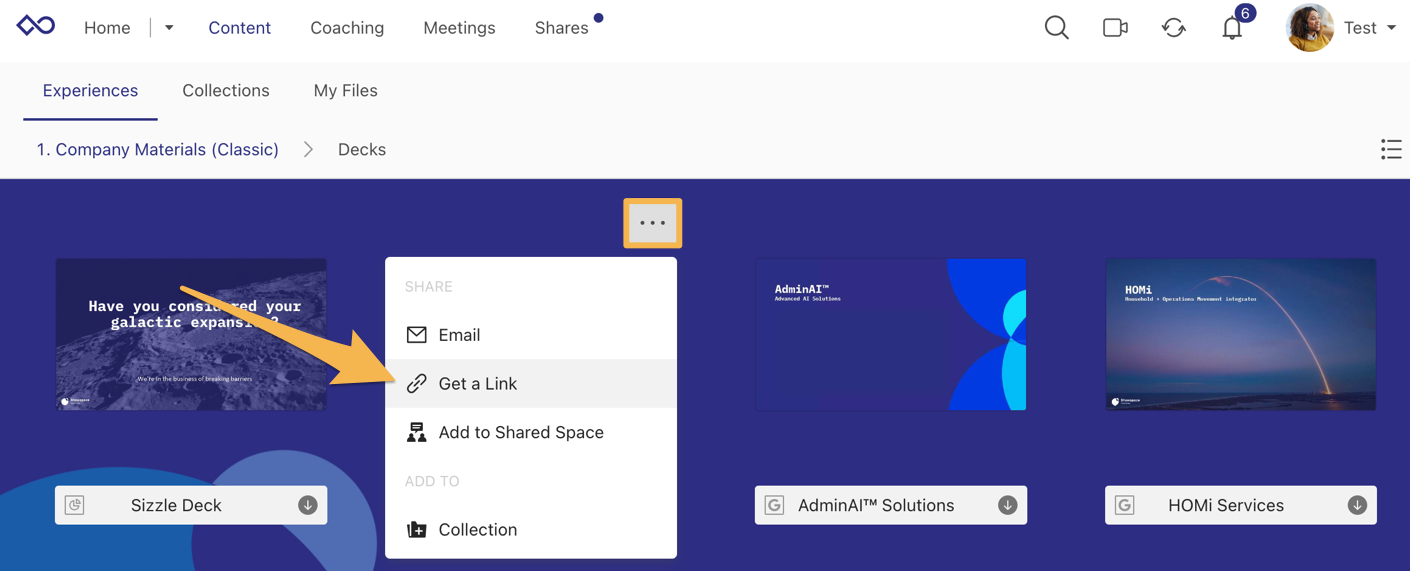Open the search magnifier icon
Viewport: 1410px width, 571px height.
pos(1056,27)
